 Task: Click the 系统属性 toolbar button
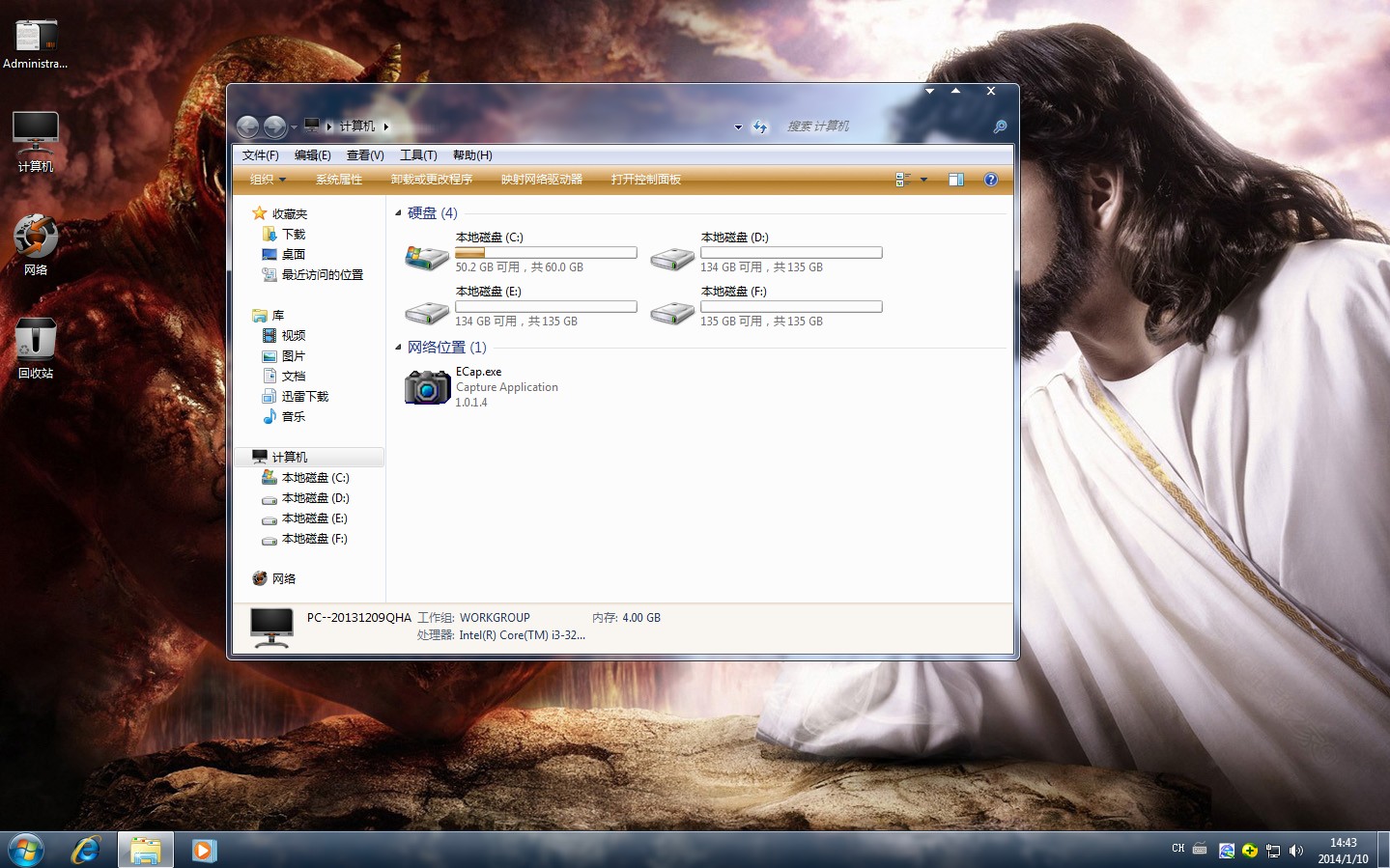[x=339, y=180]
